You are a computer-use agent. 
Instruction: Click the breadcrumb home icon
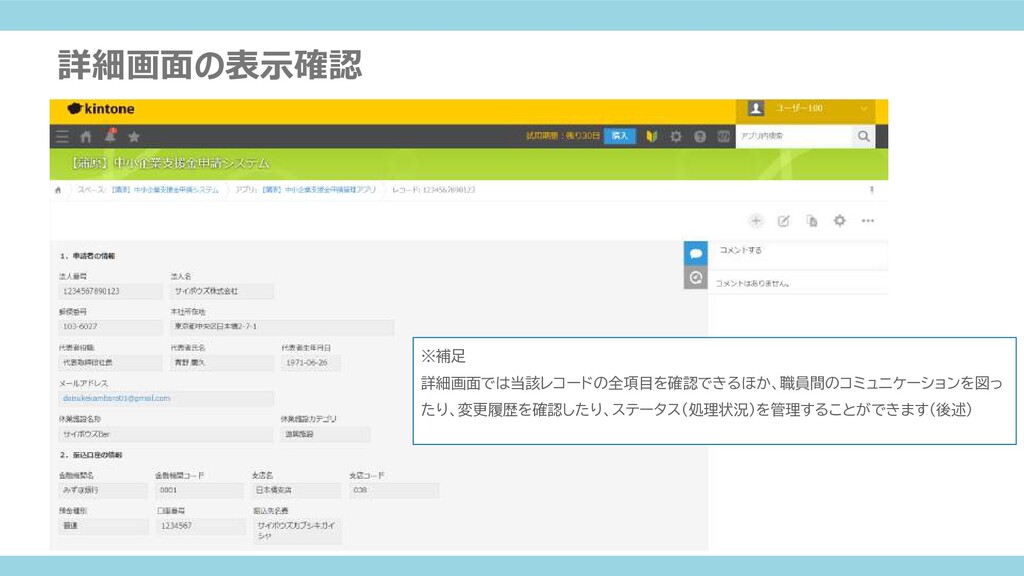tap(58, 190)
